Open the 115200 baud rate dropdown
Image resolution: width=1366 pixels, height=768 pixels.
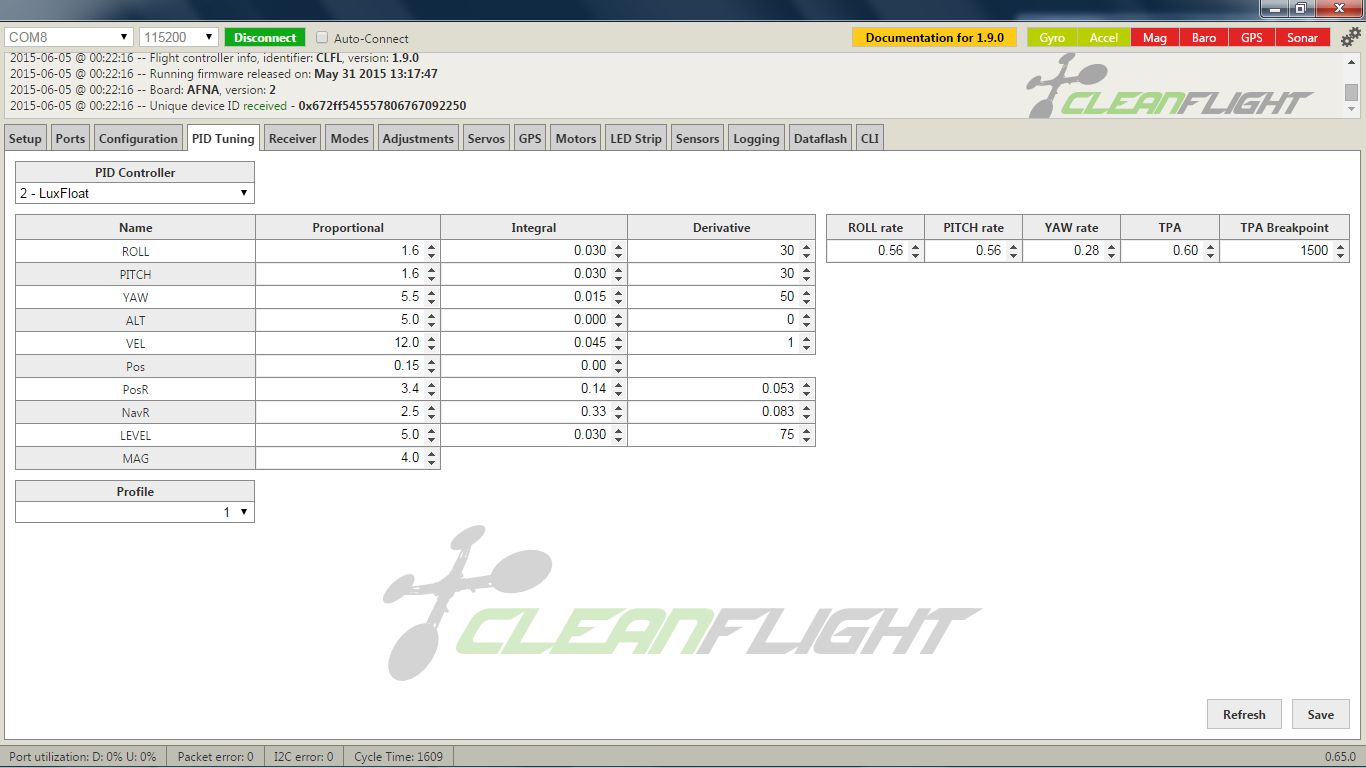(179, 37)
